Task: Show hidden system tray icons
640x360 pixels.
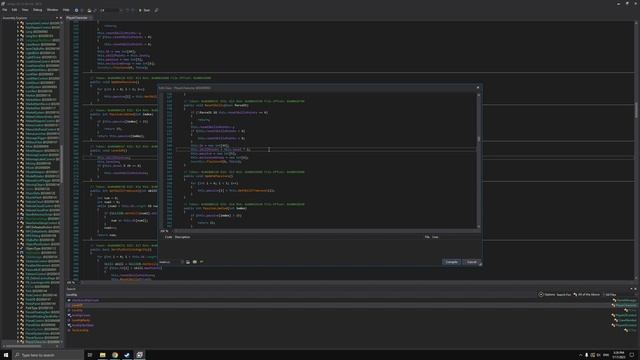Action: pyautogui.click(x=580, y=355)
